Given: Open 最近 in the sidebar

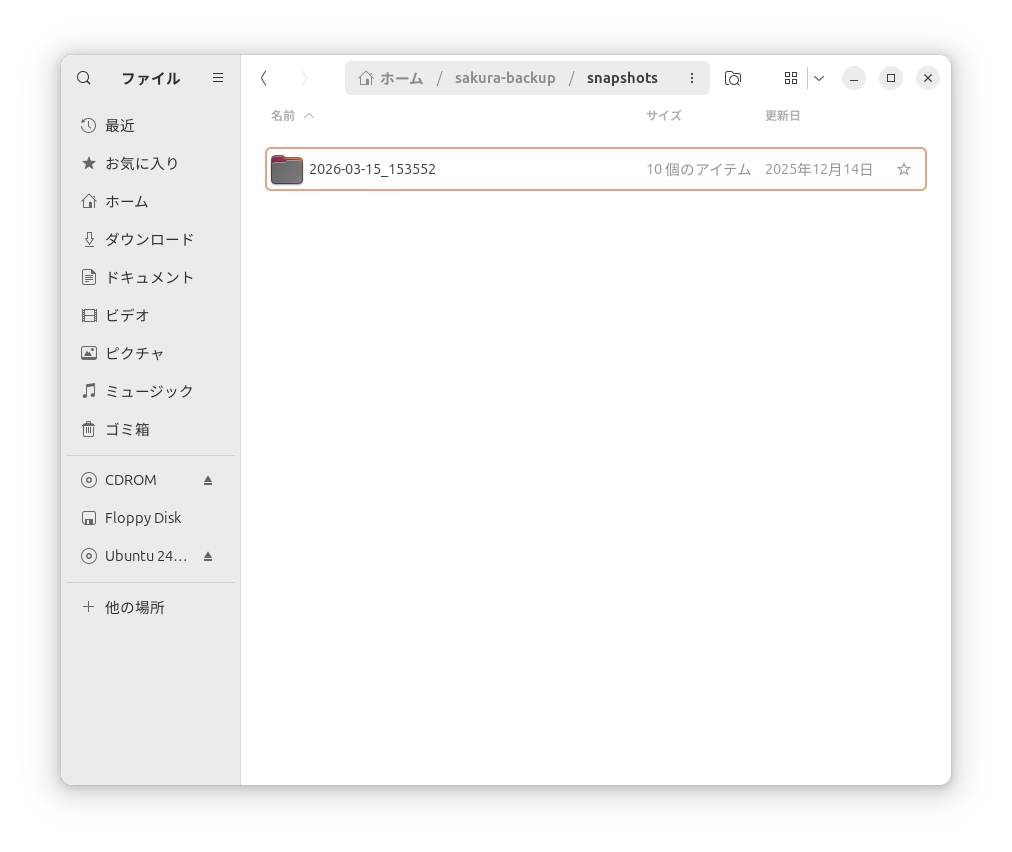Looking at the screenshot, I should (120, 126).
